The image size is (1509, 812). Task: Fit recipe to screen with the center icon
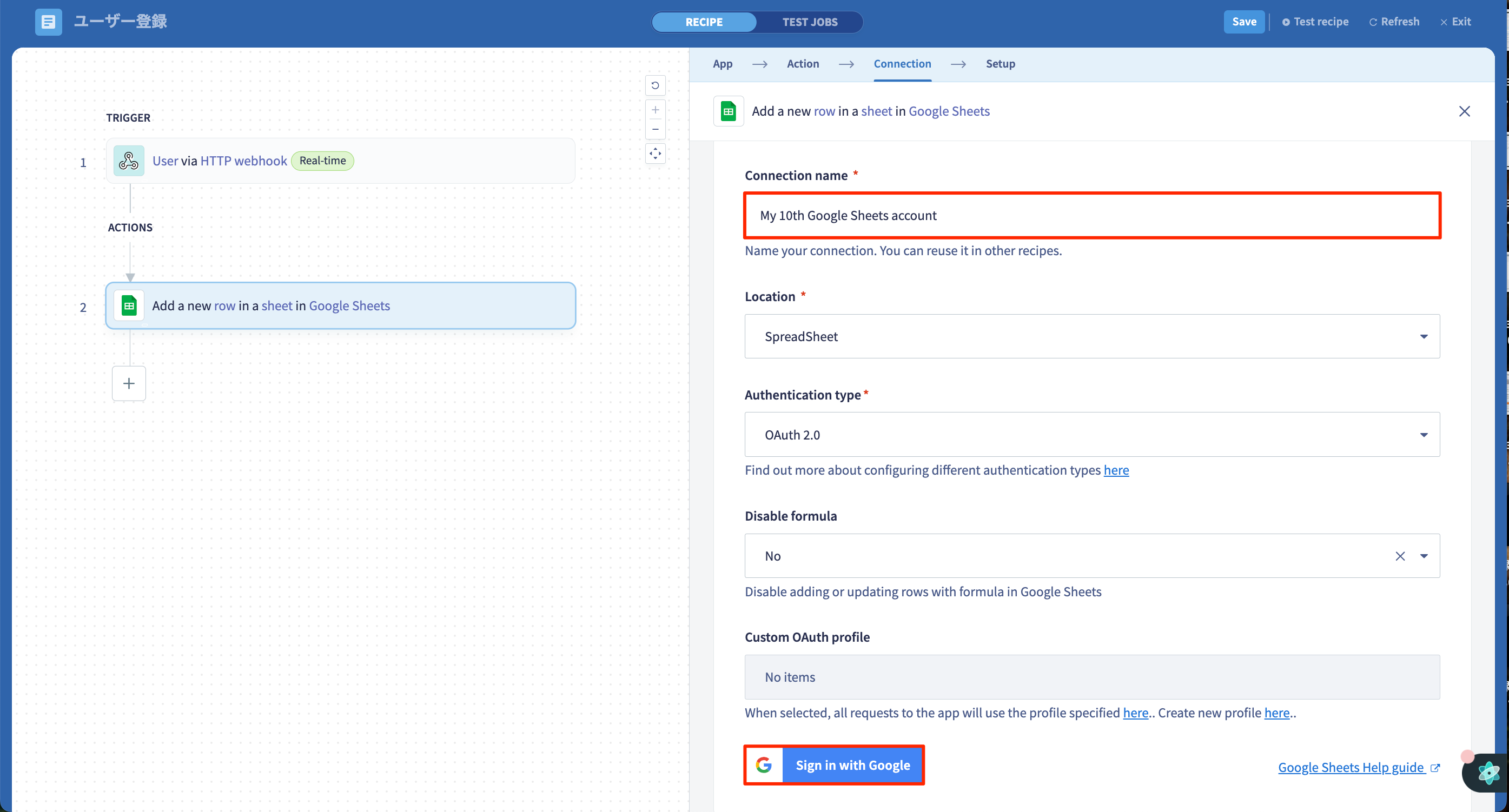pyautogui.click(x=655, y=154)
